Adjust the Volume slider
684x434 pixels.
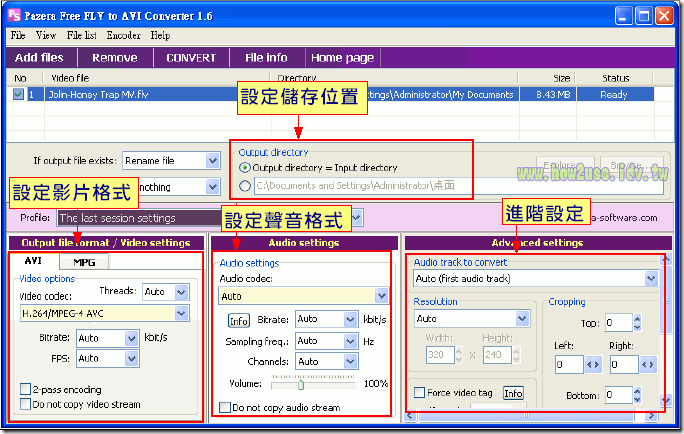(300, 383)
